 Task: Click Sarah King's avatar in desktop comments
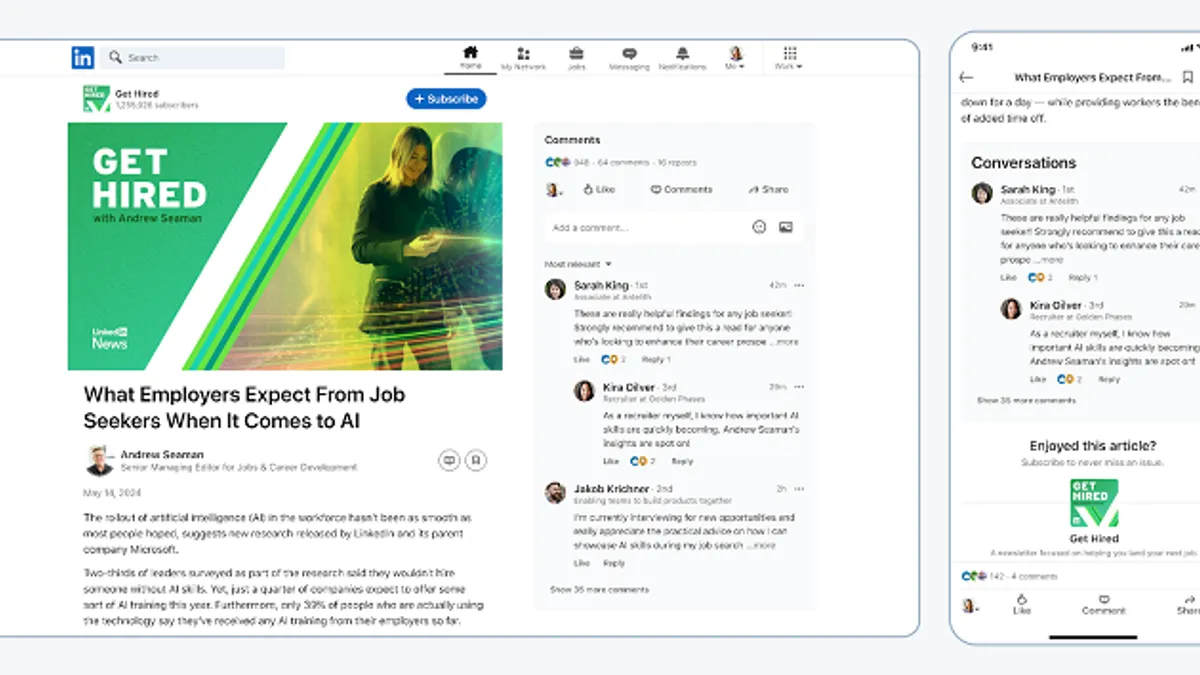coord(555,290)
